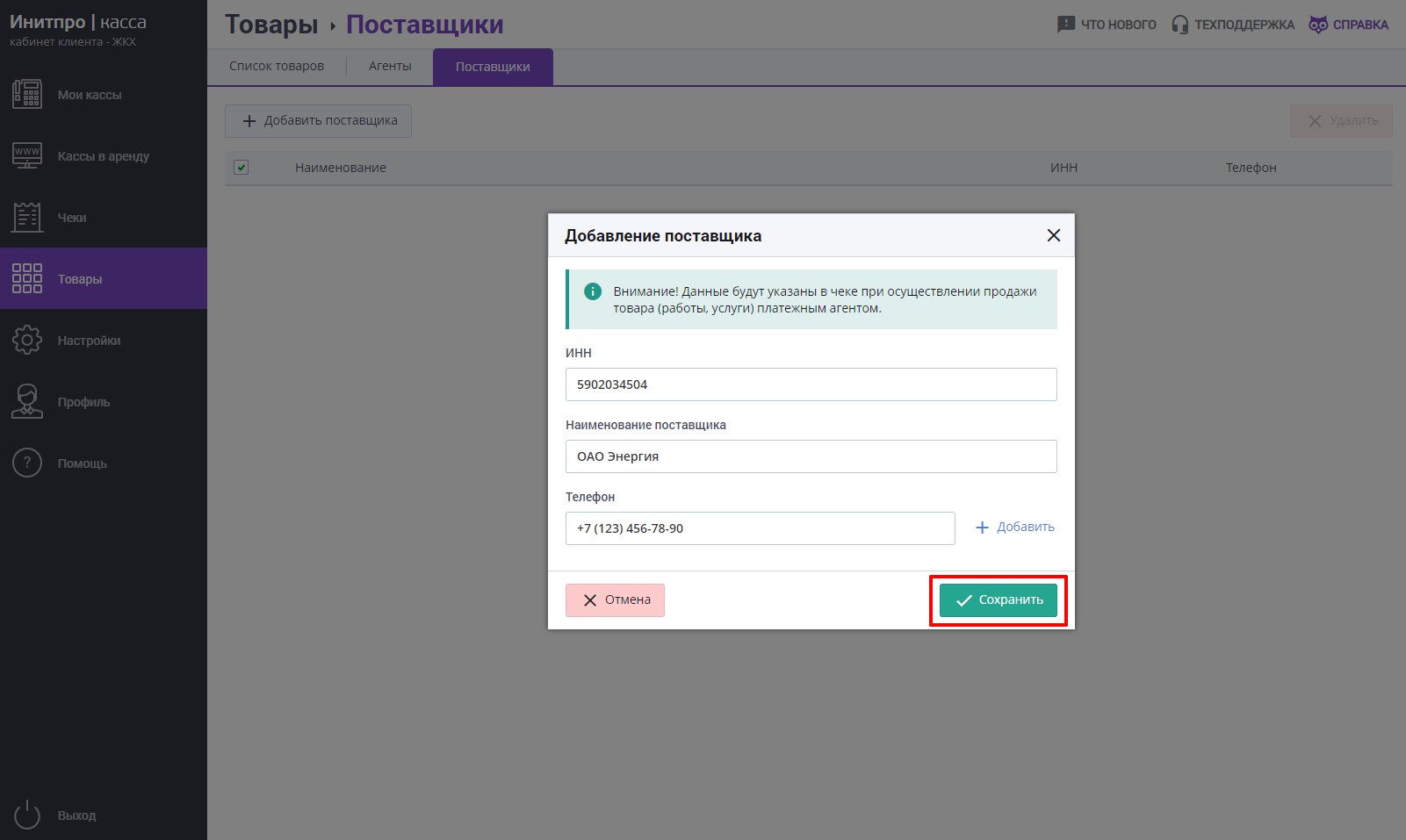Focus the Наименование поставщика field
The width and height of the screenshot is (1406, 840).
point(811,456)
